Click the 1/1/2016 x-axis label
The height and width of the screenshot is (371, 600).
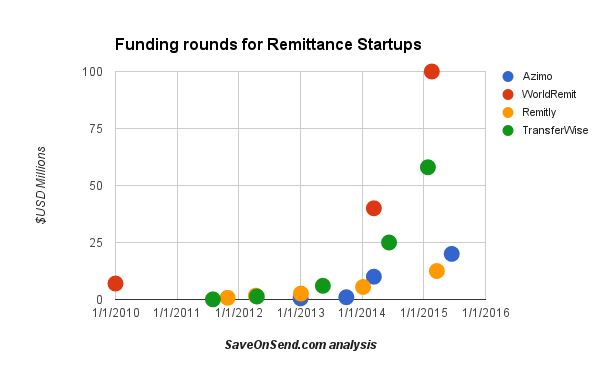(486, 313)
